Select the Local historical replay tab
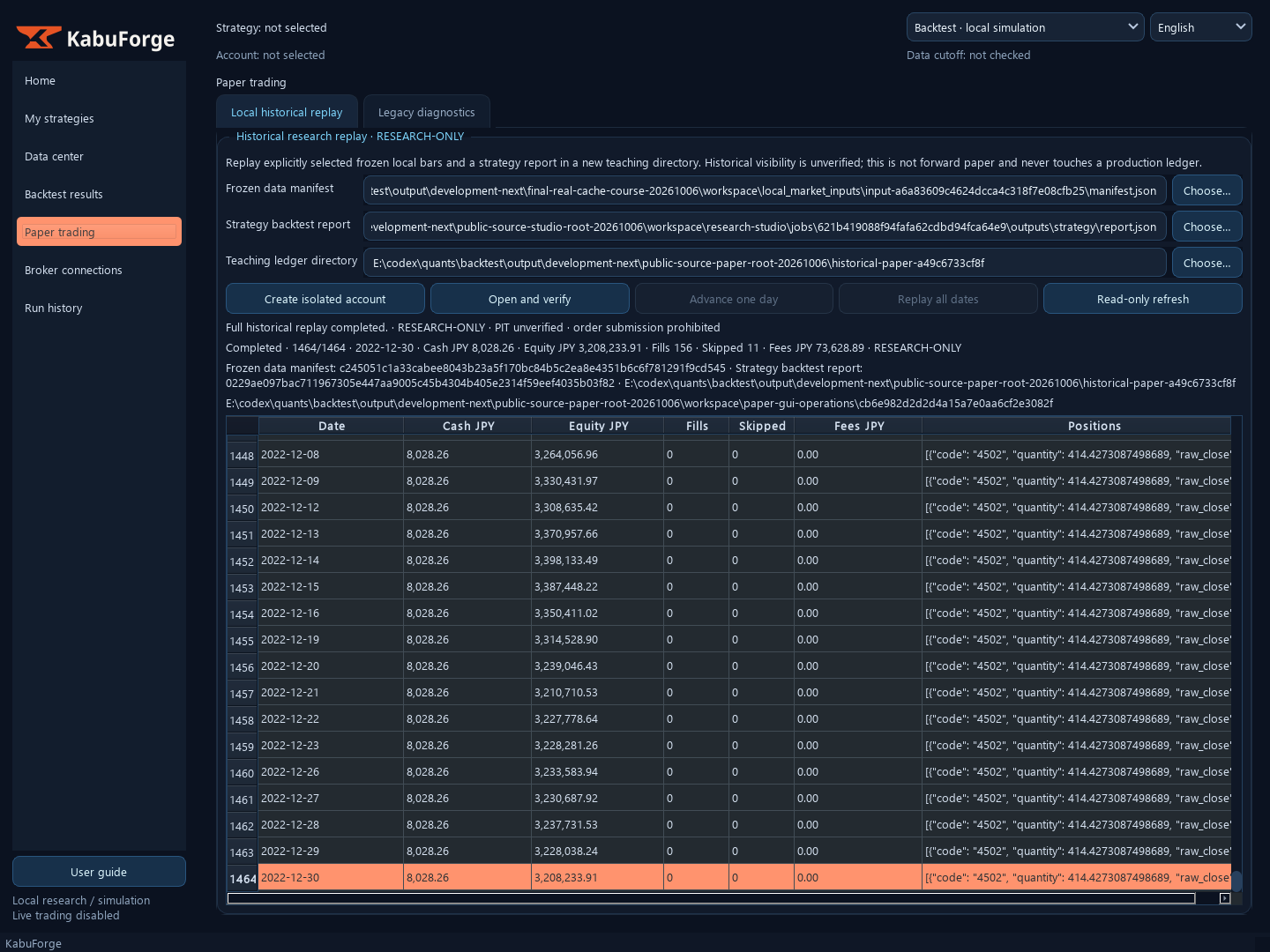Screen dimensions: 1270x952 (287, 112)
